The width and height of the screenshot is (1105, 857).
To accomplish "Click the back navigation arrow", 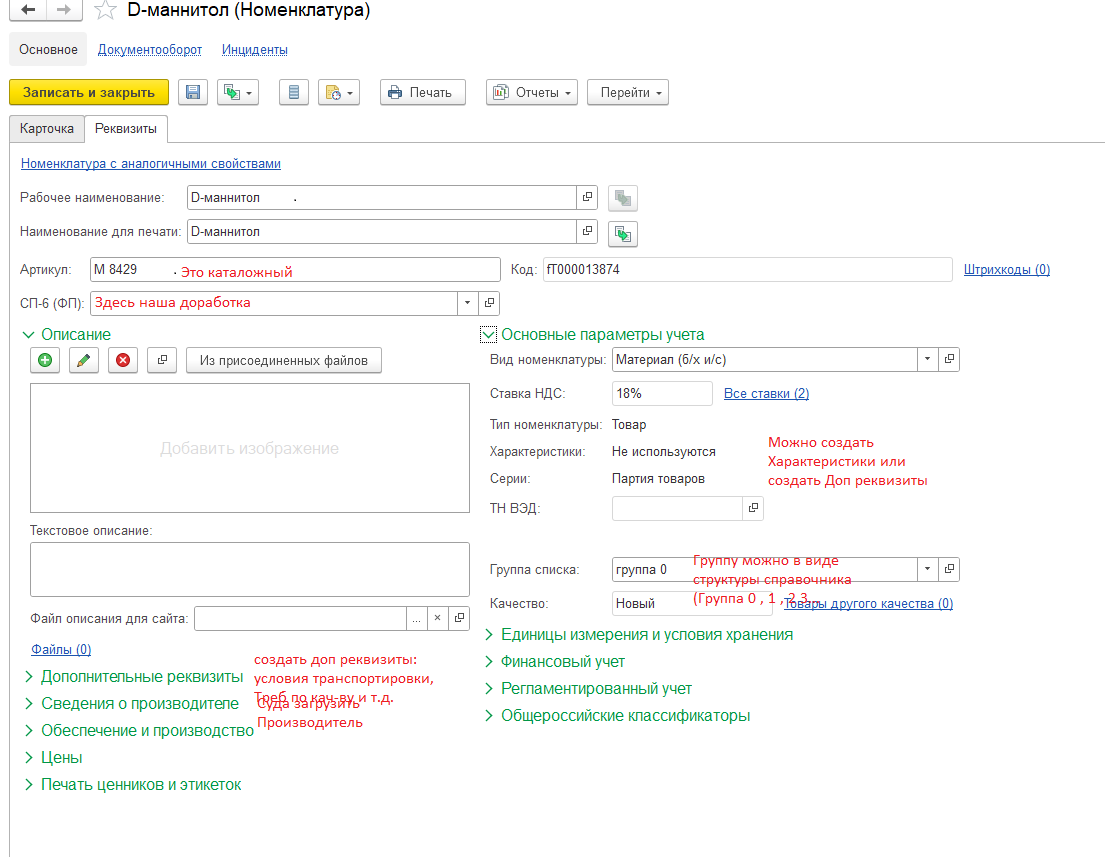I will tap(27, 11).
